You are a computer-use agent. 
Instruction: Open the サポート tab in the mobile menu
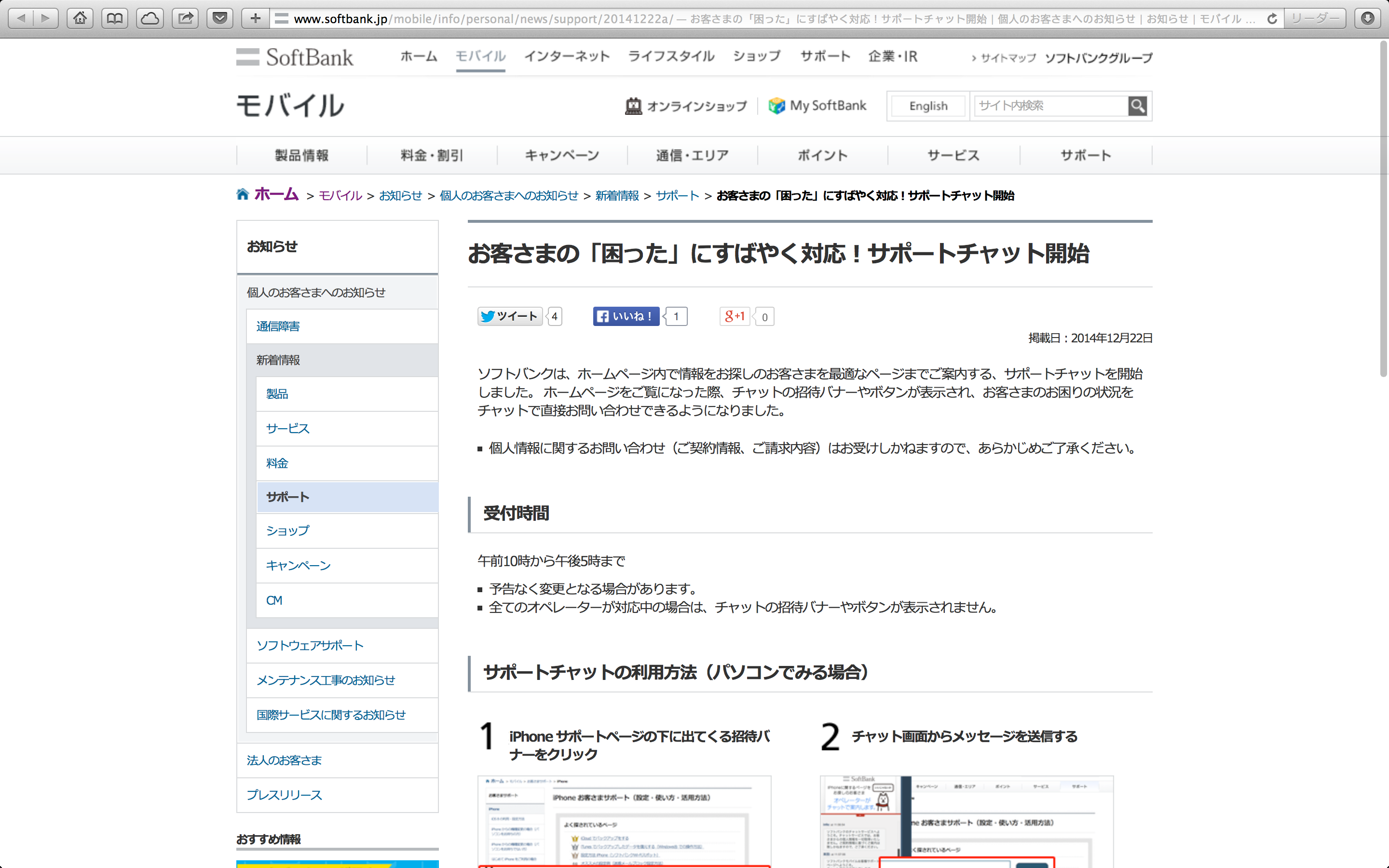1085,155
